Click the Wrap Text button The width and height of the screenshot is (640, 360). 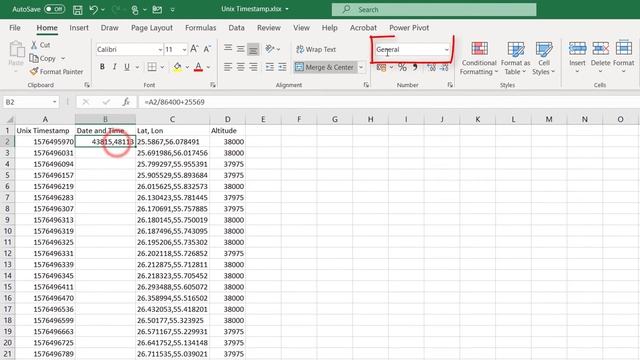click(x=316, y=49)
